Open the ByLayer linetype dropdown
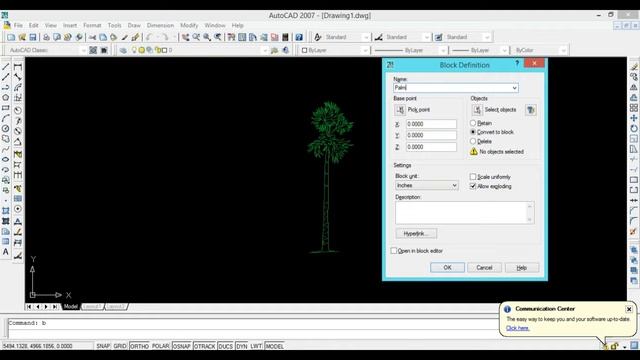 443,50
